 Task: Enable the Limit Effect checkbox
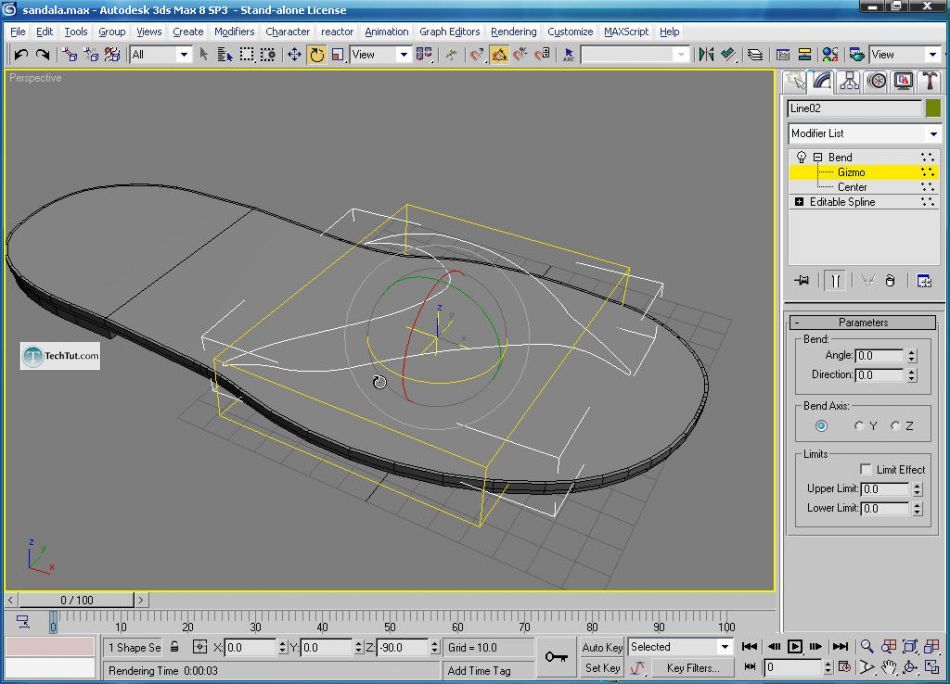coord(865,470)
